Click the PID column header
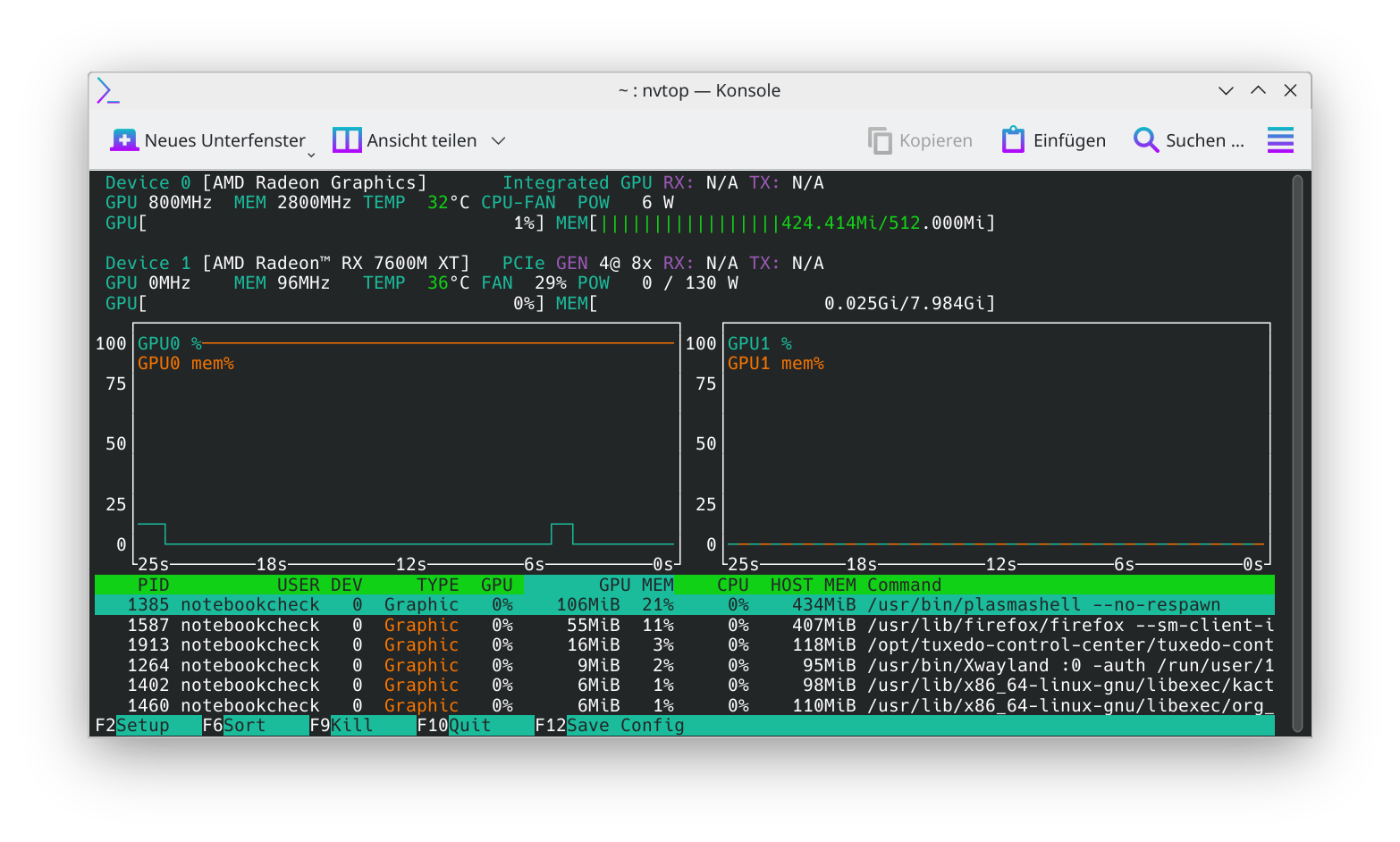The height and width of the screenshot is (842, 1400). (154, 585)
